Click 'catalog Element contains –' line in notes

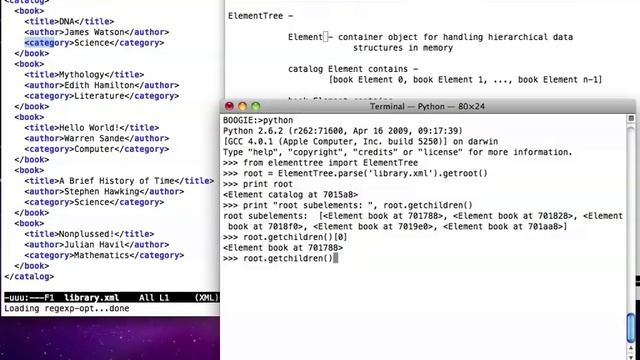353,69
